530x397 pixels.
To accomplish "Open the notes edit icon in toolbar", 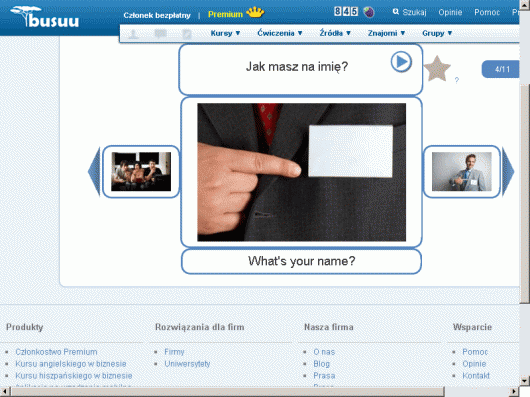I will (x=187, y=34).
